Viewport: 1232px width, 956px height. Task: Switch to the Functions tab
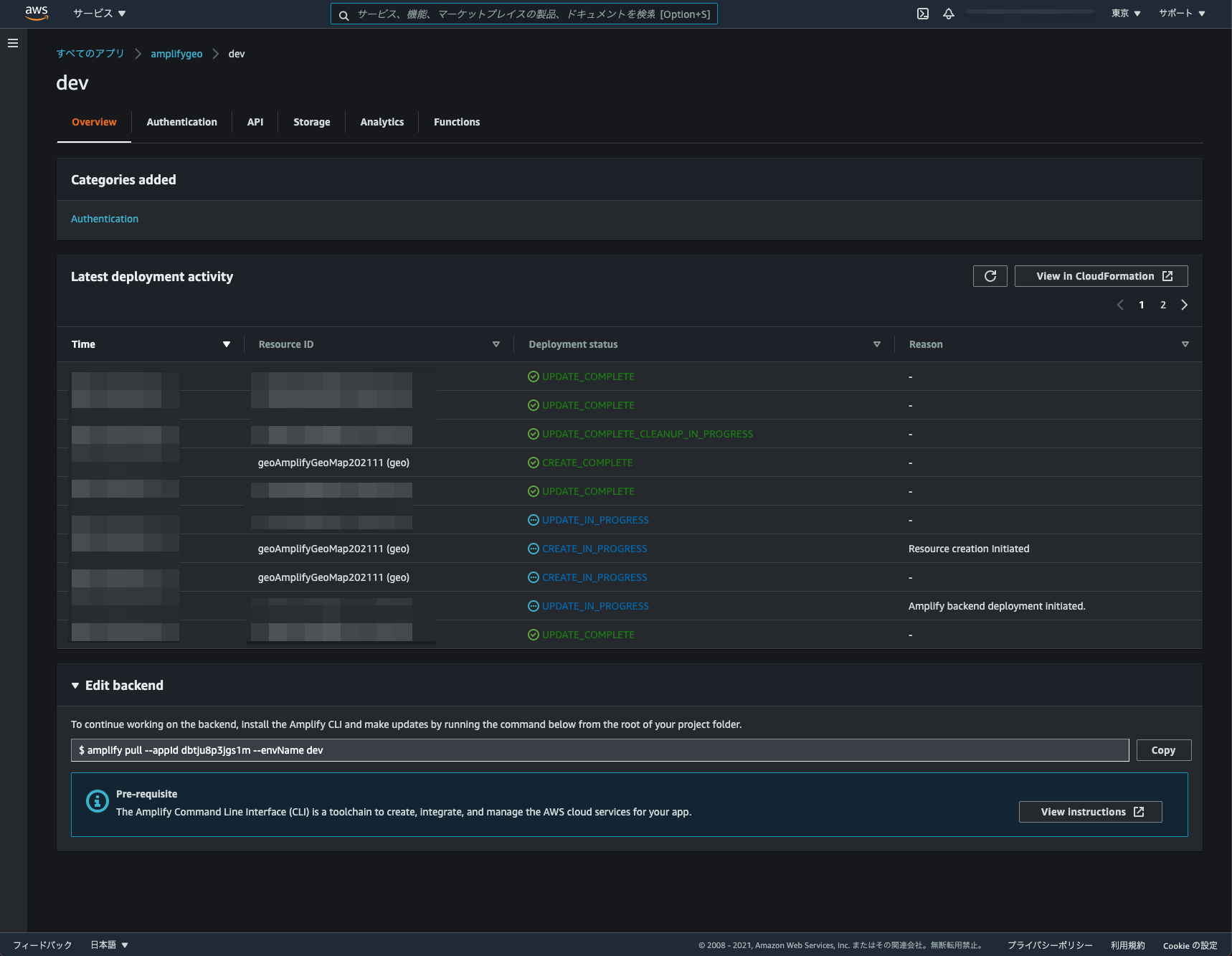457,122
